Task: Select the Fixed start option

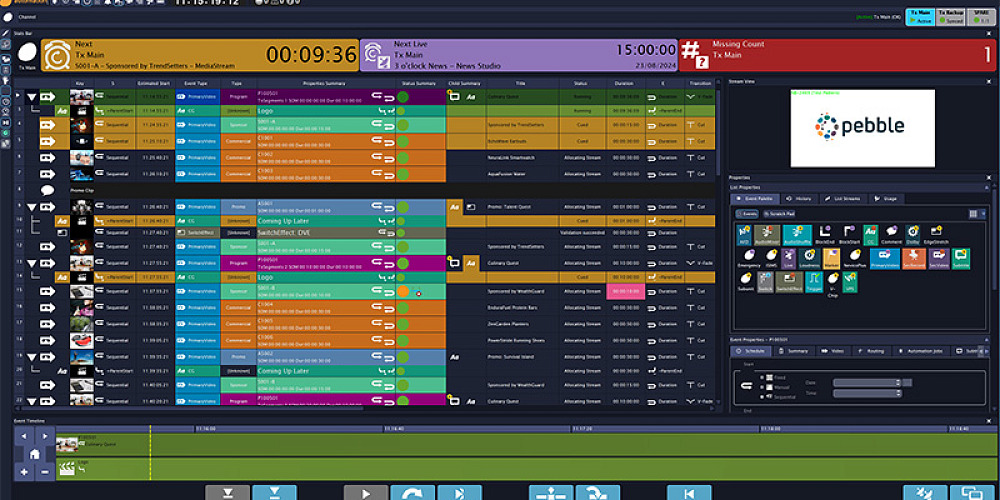Action: pos(763,377)
